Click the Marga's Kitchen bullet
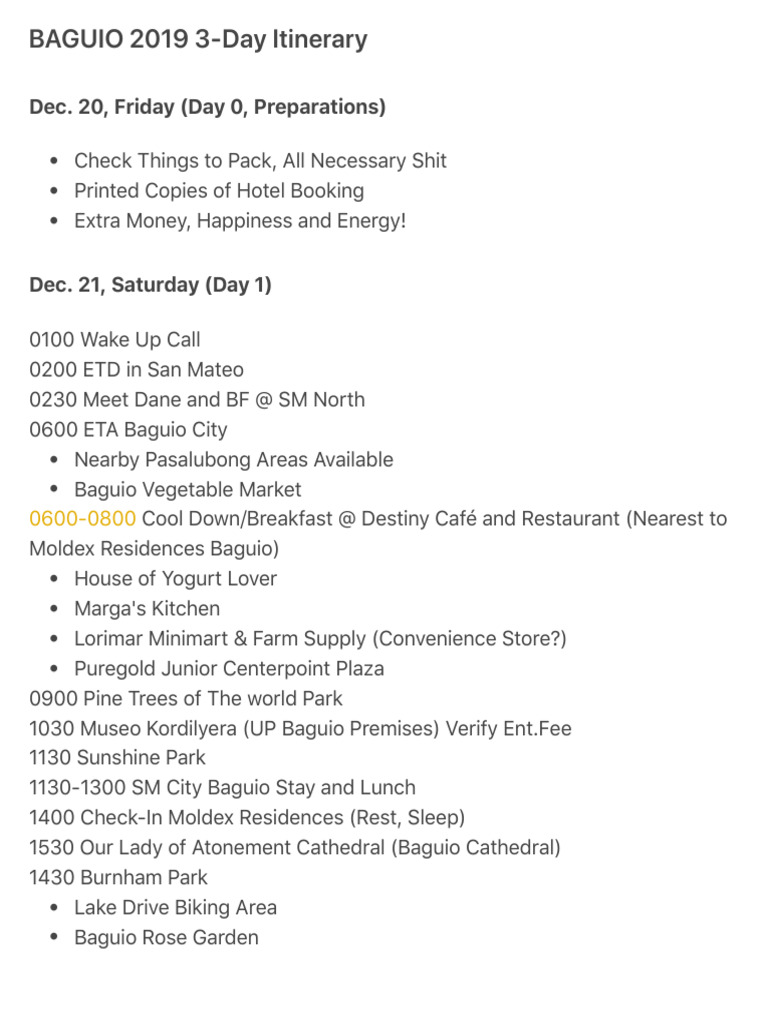This screenshot has width=768, height=1024. pyautogui.click(x=147, y=609)
